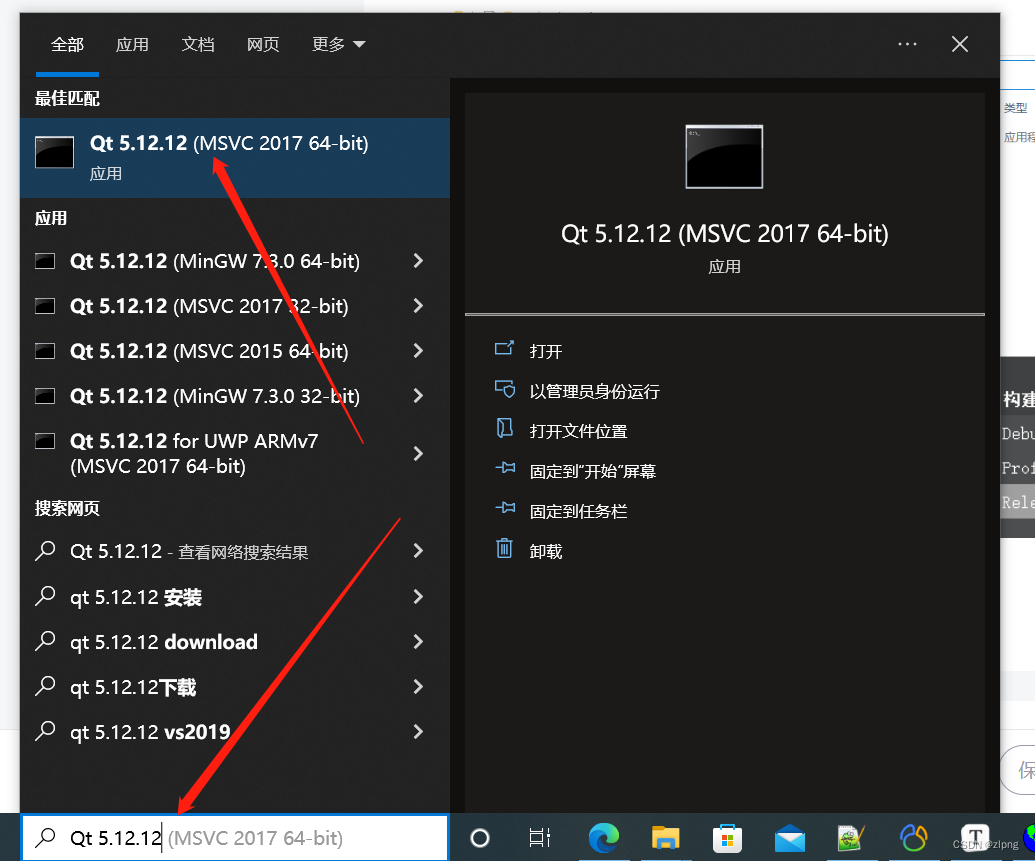Viewport: 1035px width, 861px height.
Task: Open the '更多' filter dropdown
Action: tap(338, 44)
